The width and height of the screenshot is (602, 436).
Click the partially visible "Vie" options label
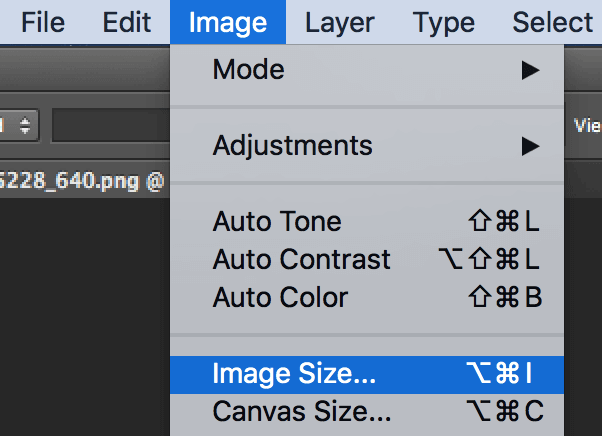tap(587, 126)
